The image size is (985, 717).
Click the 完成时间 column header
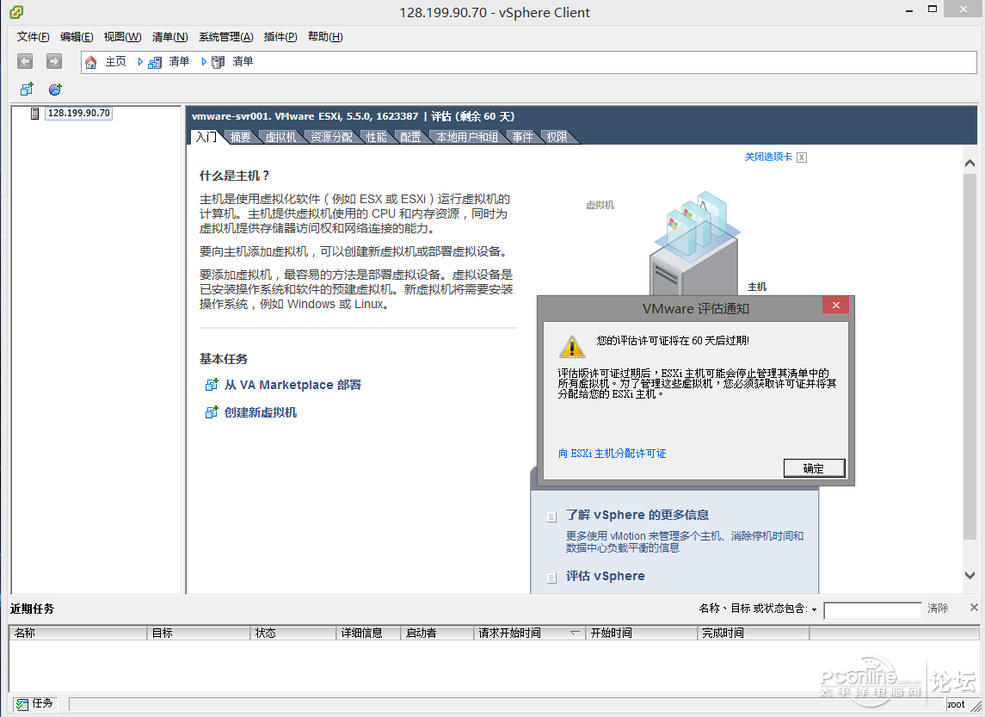coord(753,633)
